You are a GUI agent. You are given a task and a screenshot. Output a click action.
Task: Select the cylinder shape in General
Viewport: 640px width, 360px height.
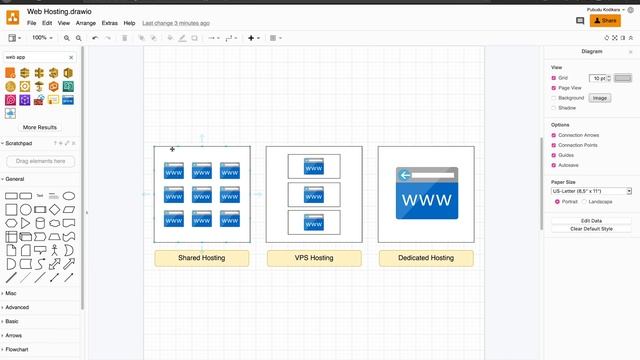40,223
